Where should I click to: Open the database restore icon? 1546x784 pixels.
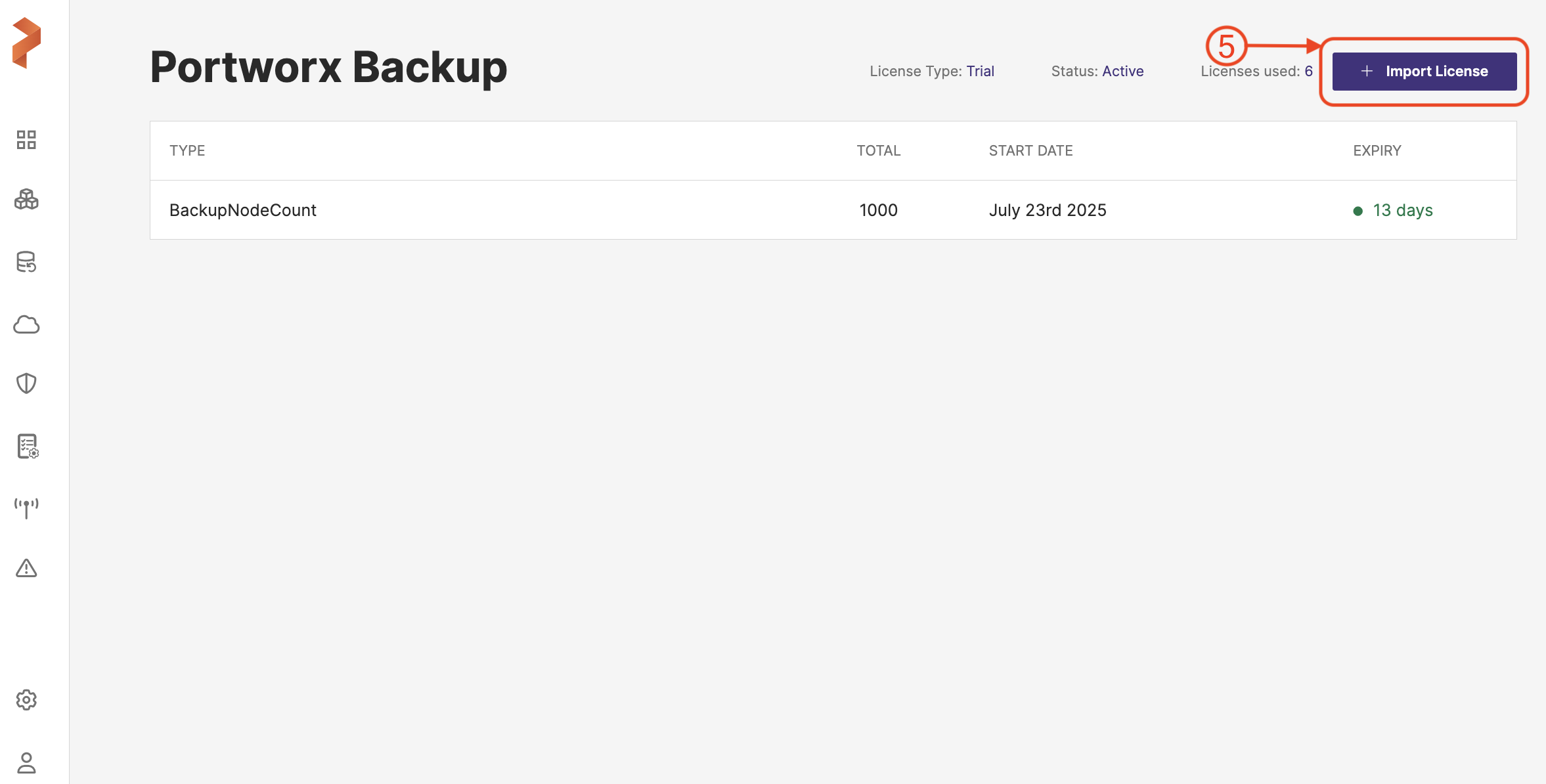(26, 262)
